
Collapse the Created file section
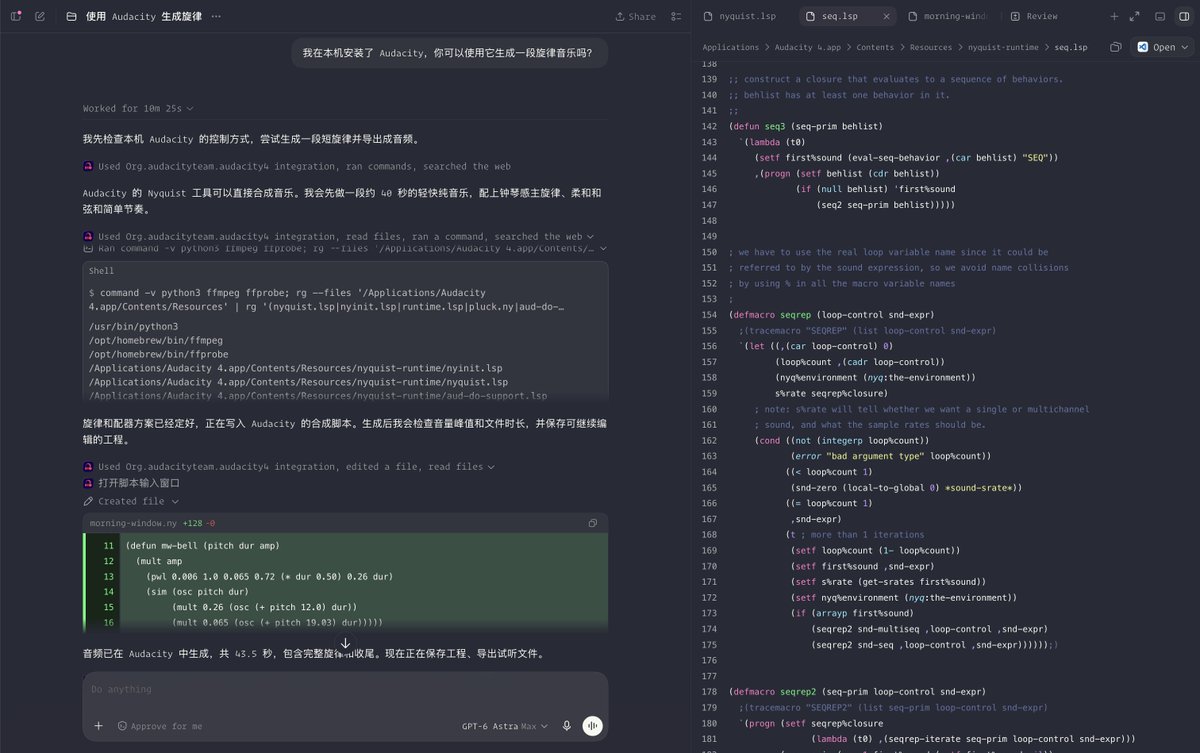(131, 501)
